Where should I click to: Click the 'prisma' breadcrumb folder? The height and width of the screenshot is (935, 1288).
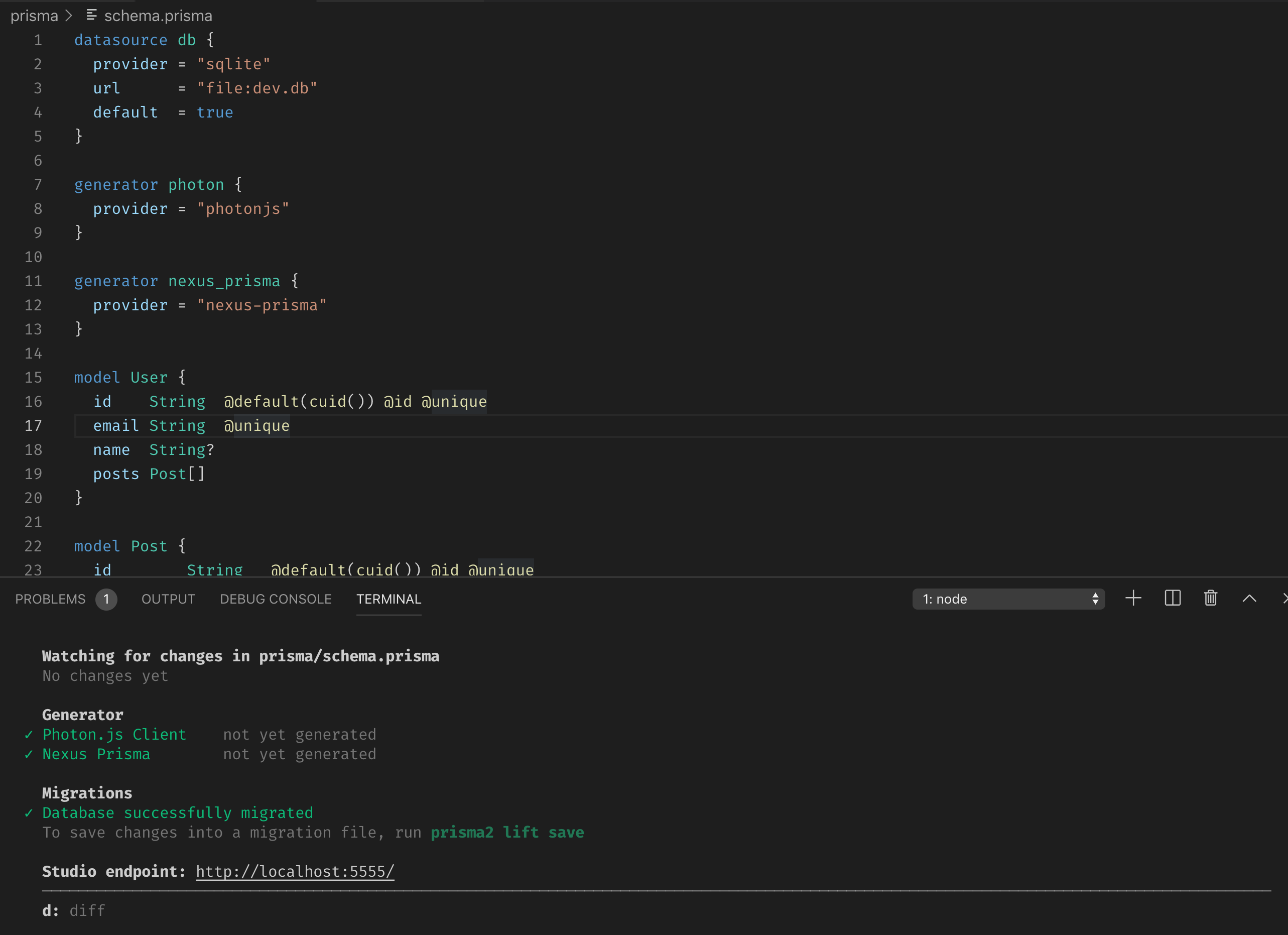[34, 16]
